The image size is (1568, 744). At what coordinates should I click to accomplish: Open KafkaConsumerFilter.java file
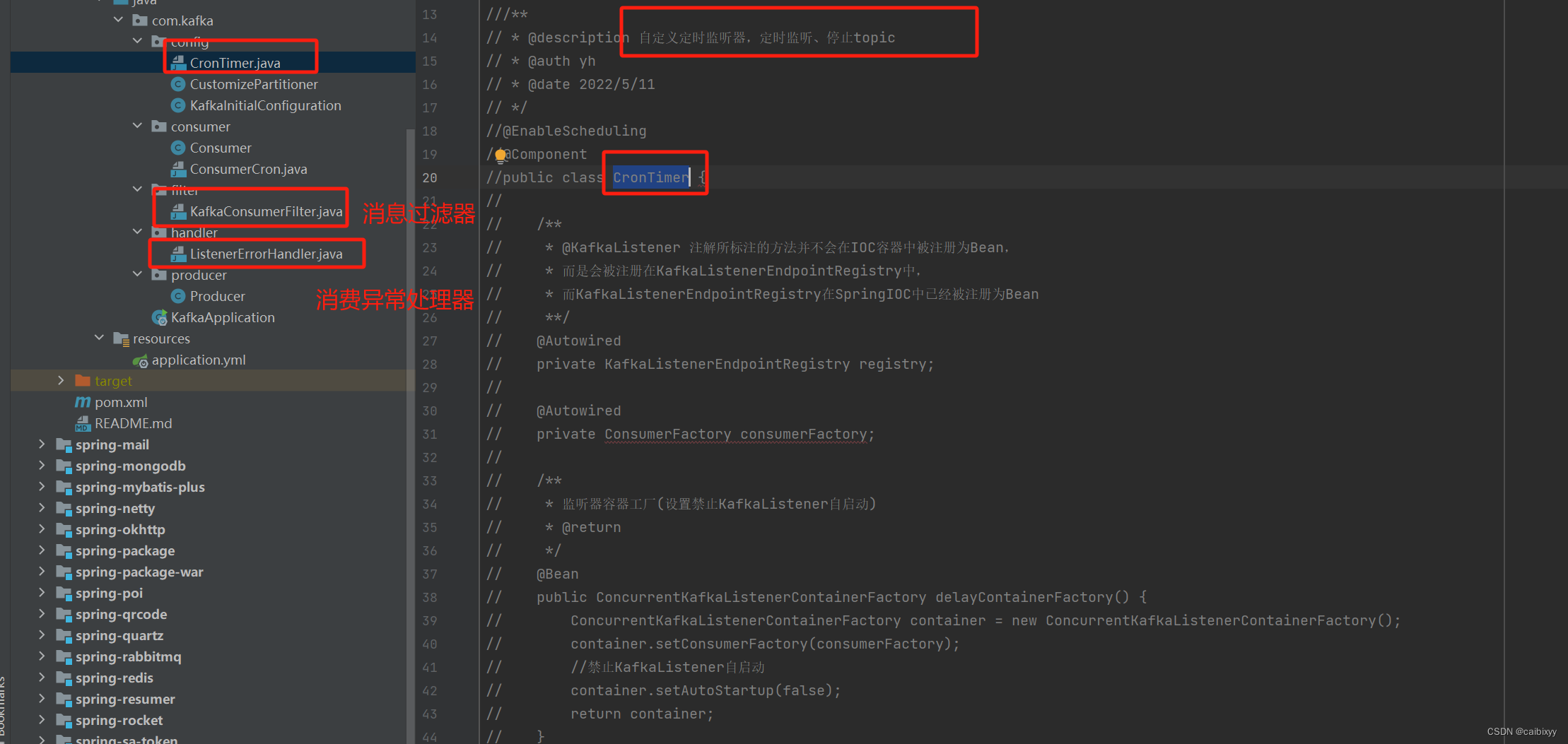[266, 211]
